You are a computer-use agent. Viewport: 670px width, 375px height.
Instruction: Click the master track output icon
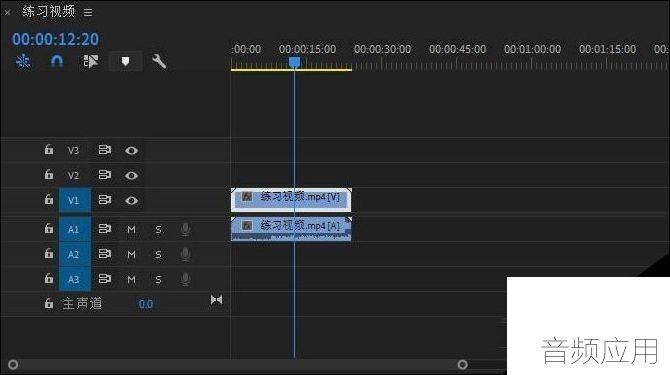click(x=216, y=300)
